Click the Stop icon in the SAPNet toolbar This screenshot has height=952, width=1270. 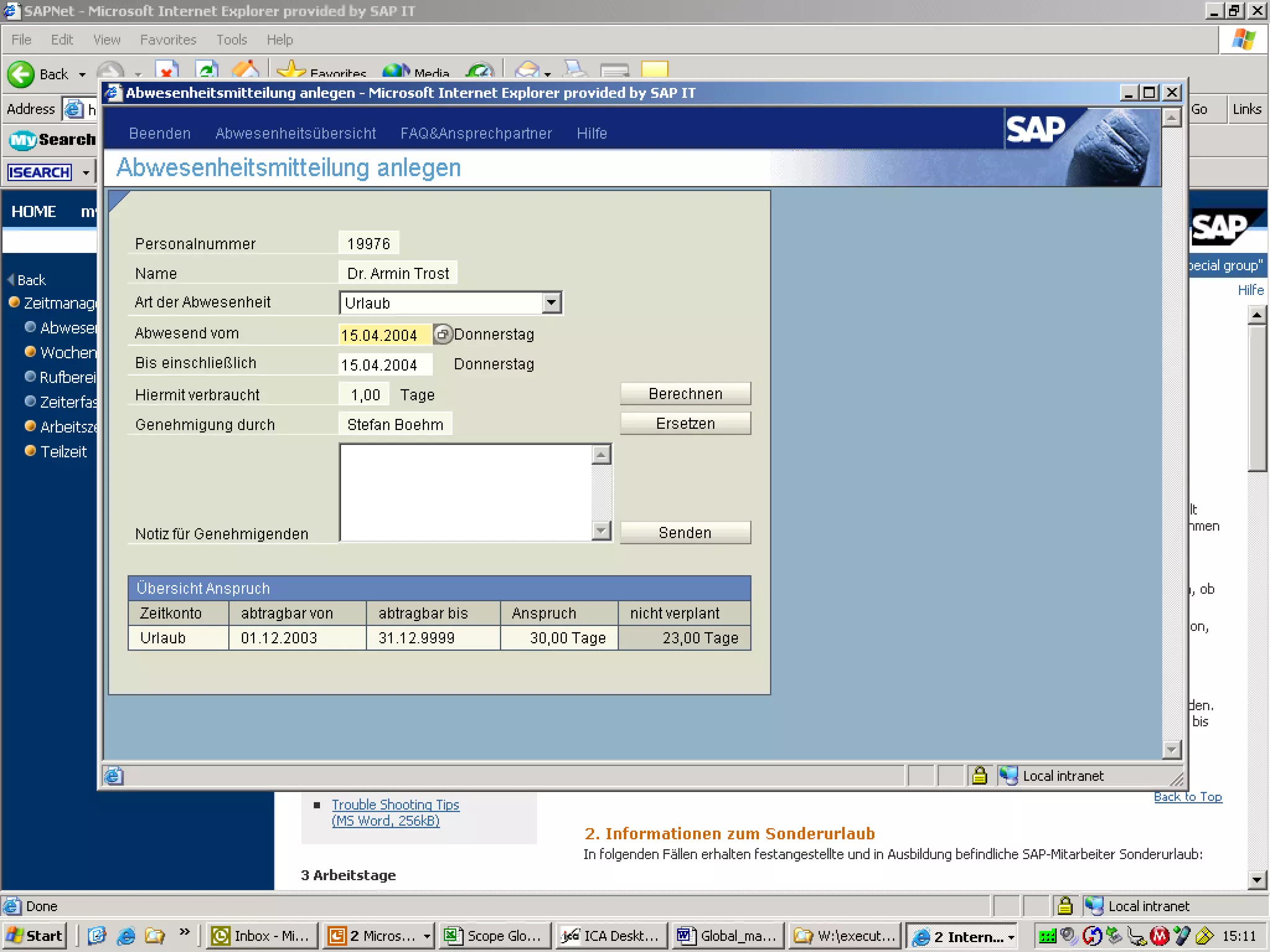[x=167, y=69]
